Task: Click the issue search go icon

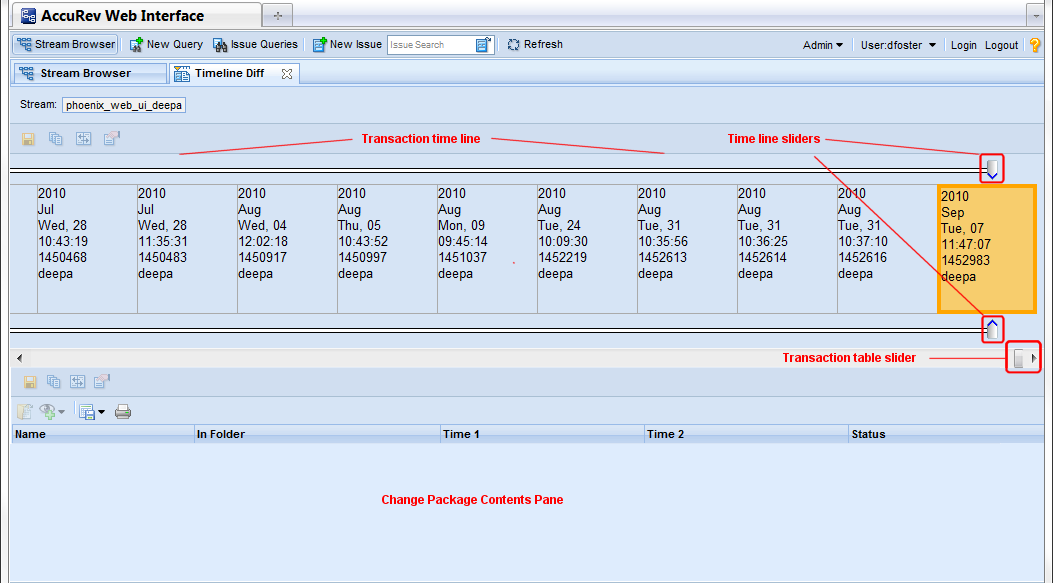Action: pos(484,45)
